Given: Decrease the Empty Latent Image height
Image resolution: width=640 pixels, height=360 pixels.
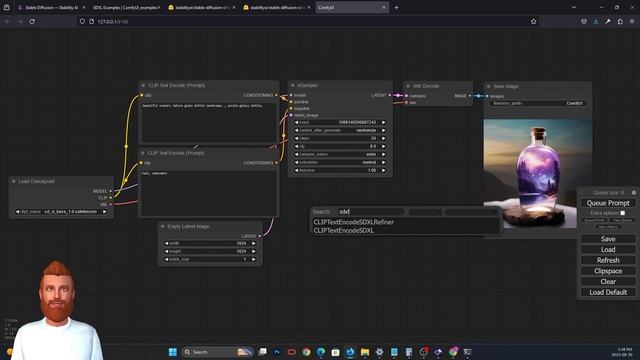Looking at the screenshot, I should coord(166,251).
